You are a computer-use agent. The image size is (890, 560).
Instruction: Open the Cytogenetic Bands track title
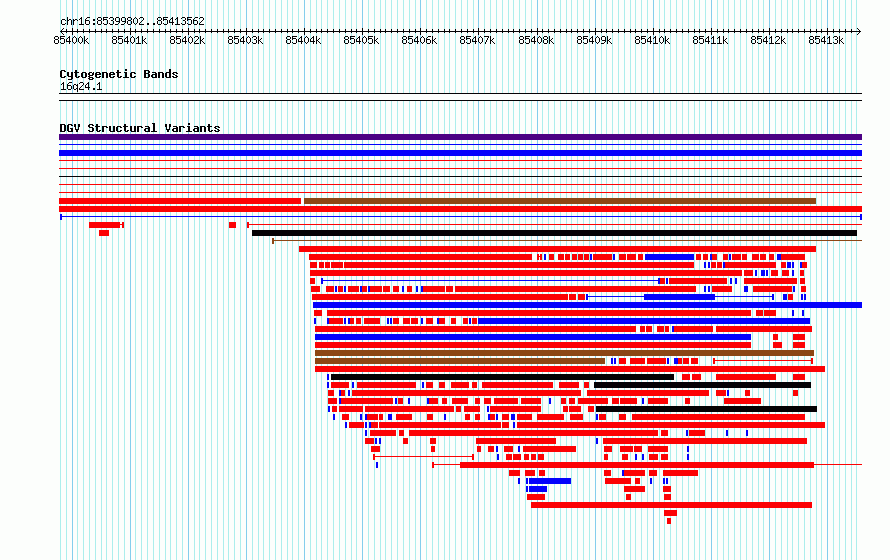[119, 74]
